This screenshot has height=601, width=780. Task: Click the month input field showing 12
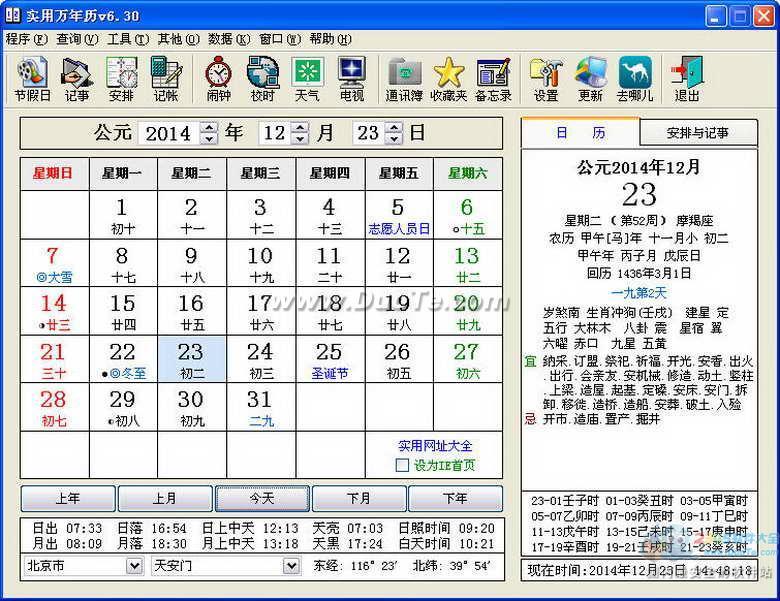pos(273,133)
